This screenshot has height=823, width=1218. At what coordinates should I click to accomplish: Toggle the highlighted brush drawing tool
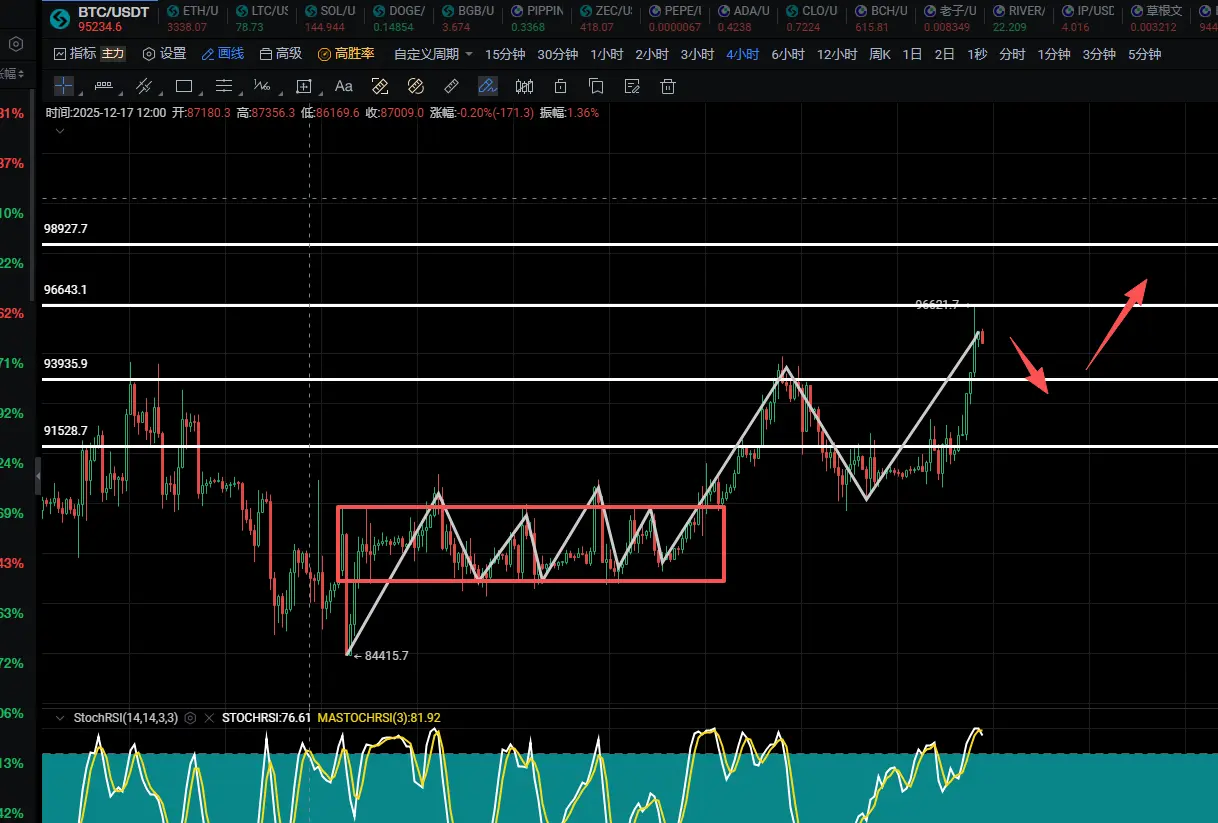pos(488,86)
